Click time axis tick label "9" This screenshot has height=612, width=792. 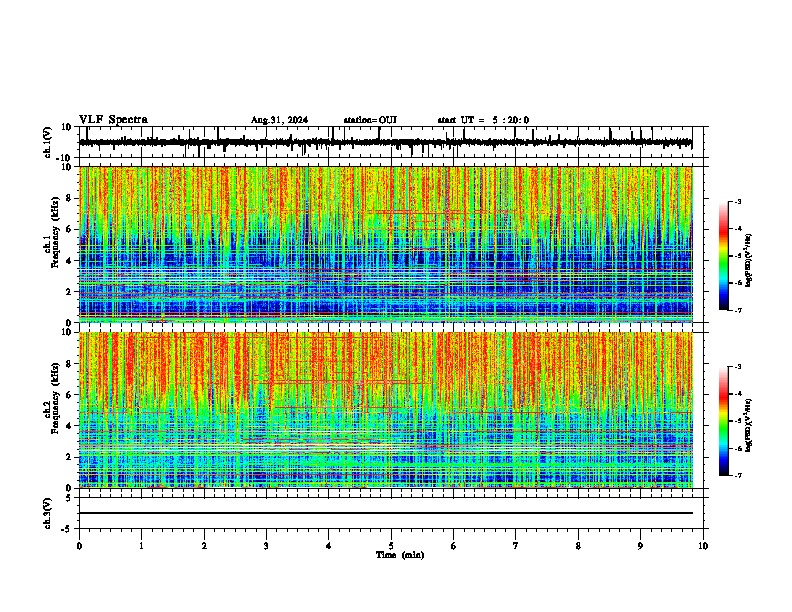640,546
